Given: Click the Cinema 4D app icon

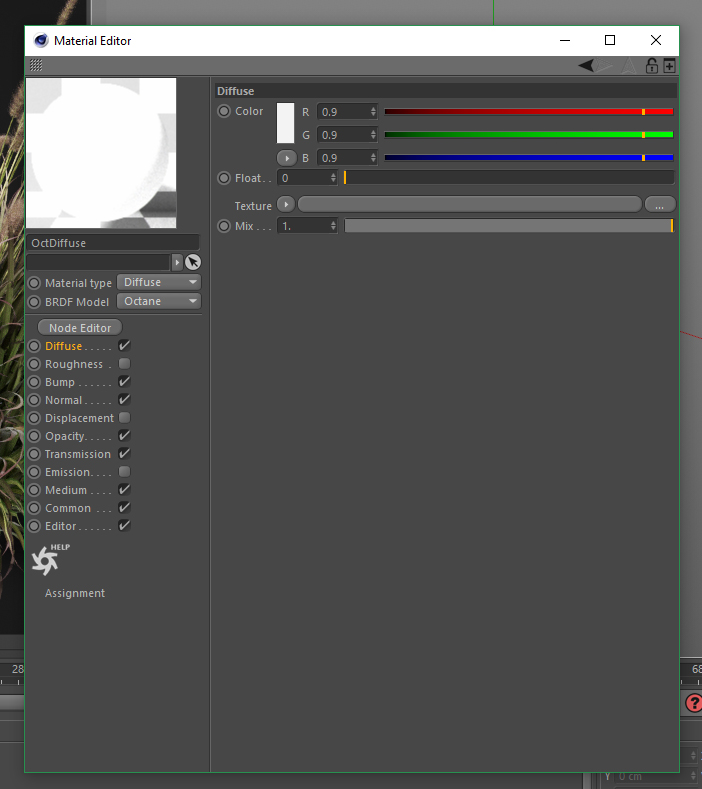Looking at the screenshot, I should (x=41, y=40).
